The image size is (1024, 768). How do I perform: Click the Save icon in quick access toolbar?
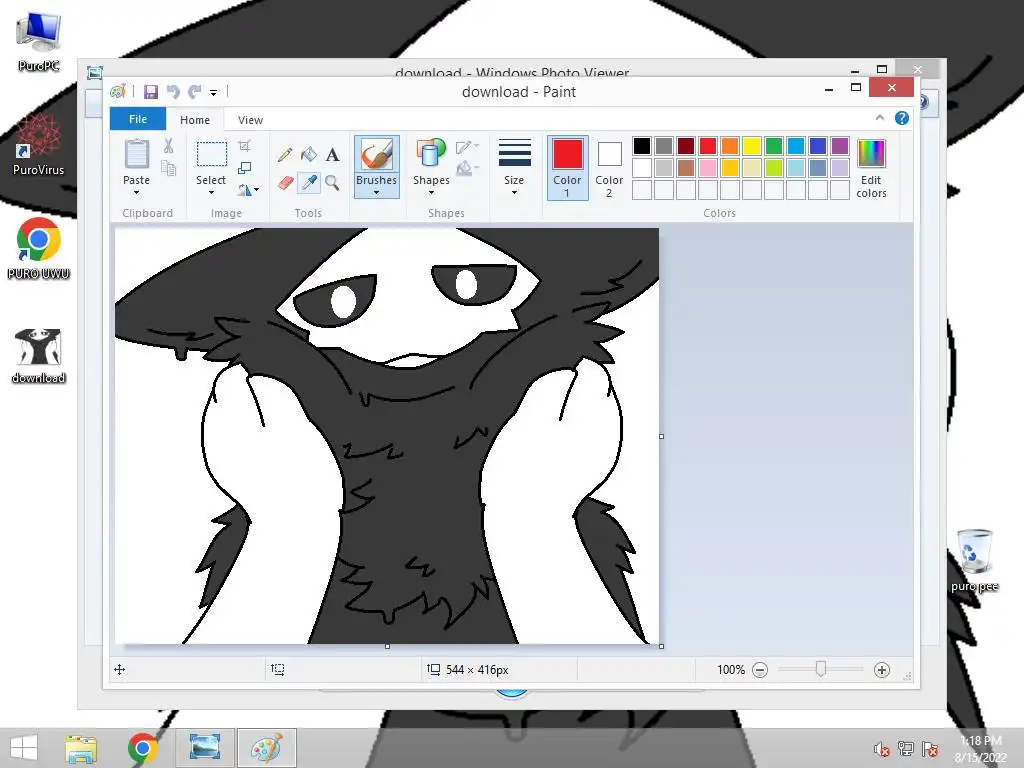tap(151, 92)
